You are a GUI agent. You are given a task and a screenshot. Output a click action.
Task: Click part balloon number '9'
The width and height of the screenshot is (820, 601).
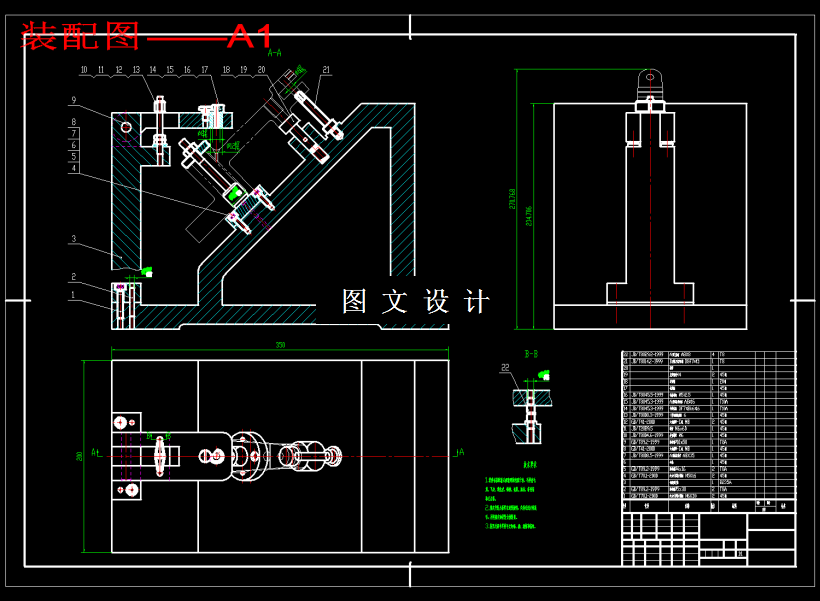(74, 100)
